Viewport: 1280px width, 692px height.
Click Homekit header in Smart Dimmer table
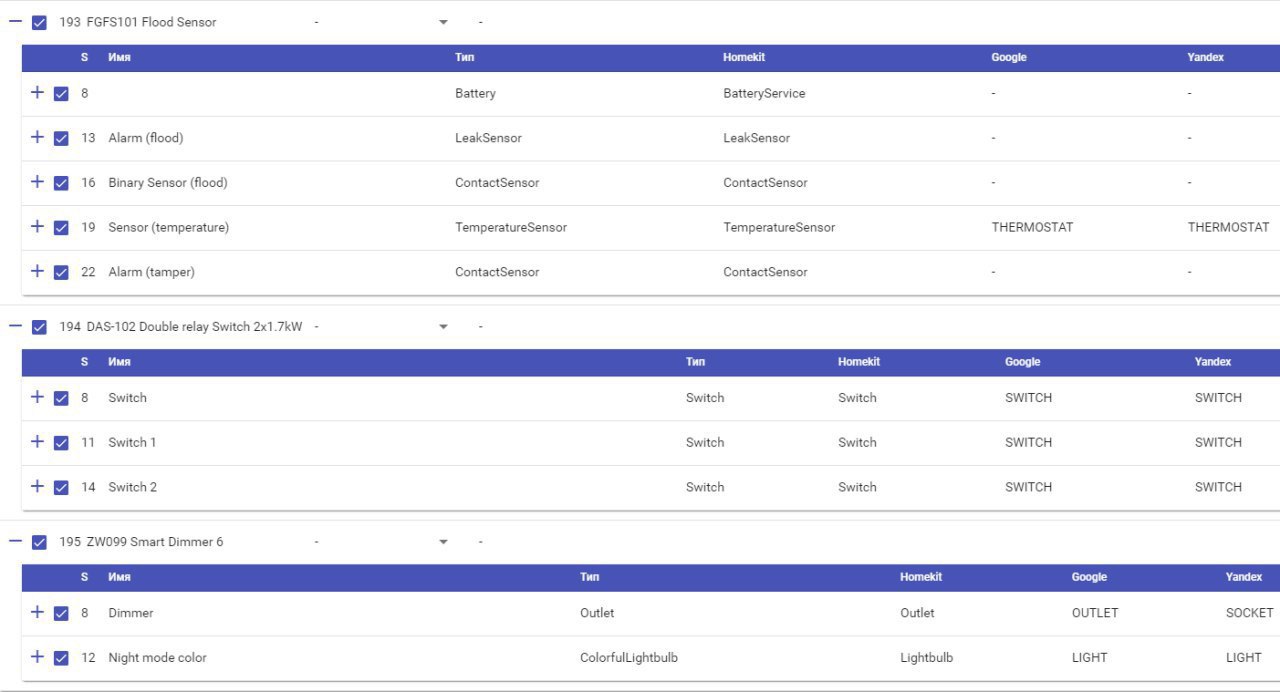(921, 577)
